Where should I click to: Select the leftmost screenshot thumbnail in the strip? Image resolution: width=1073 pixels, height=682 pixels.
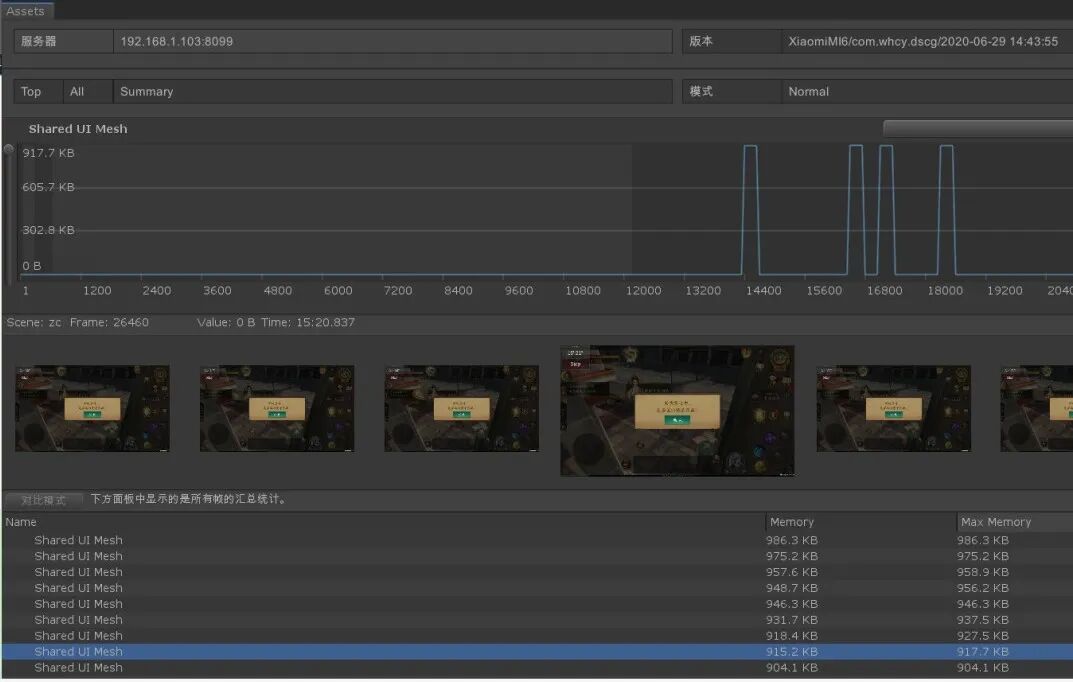tap(92, 408)
